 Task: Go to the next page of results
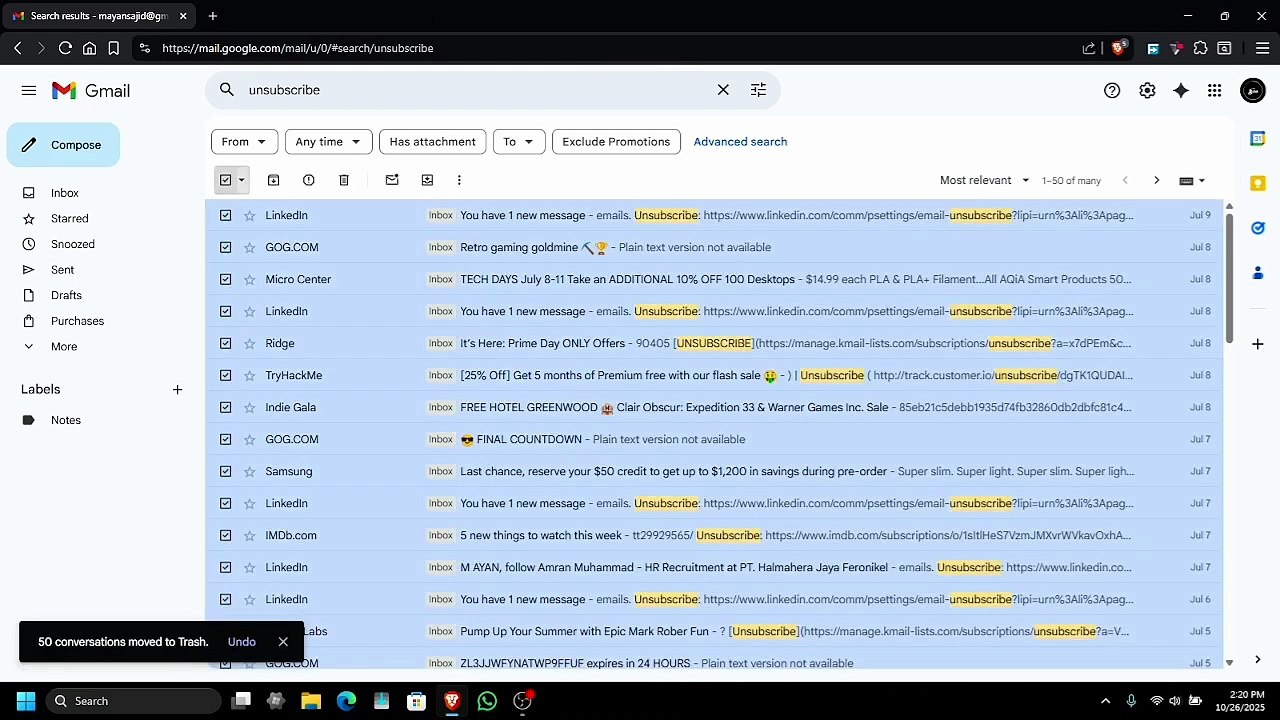(1157, 180)
